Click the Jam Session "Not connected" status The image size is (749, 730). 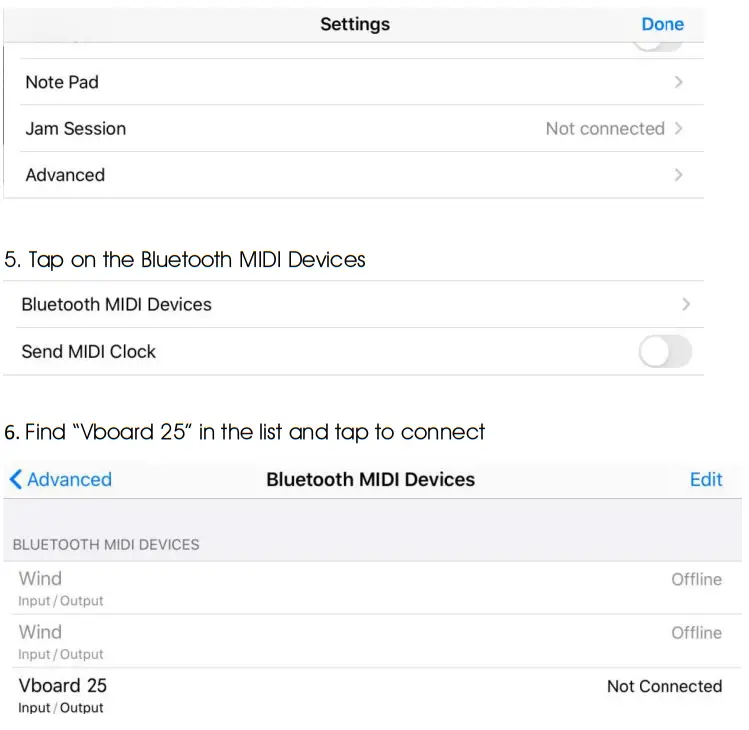click(x=604, y=129)
